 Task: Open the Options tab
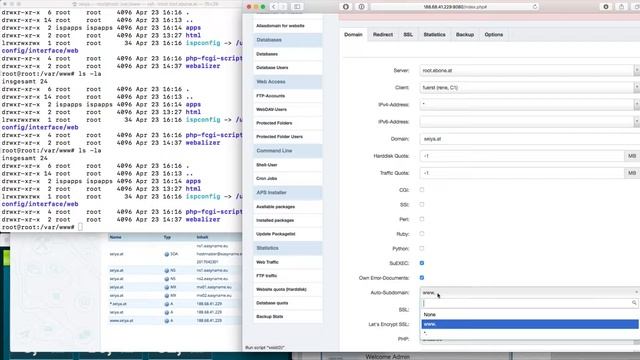tap(493, 35)
